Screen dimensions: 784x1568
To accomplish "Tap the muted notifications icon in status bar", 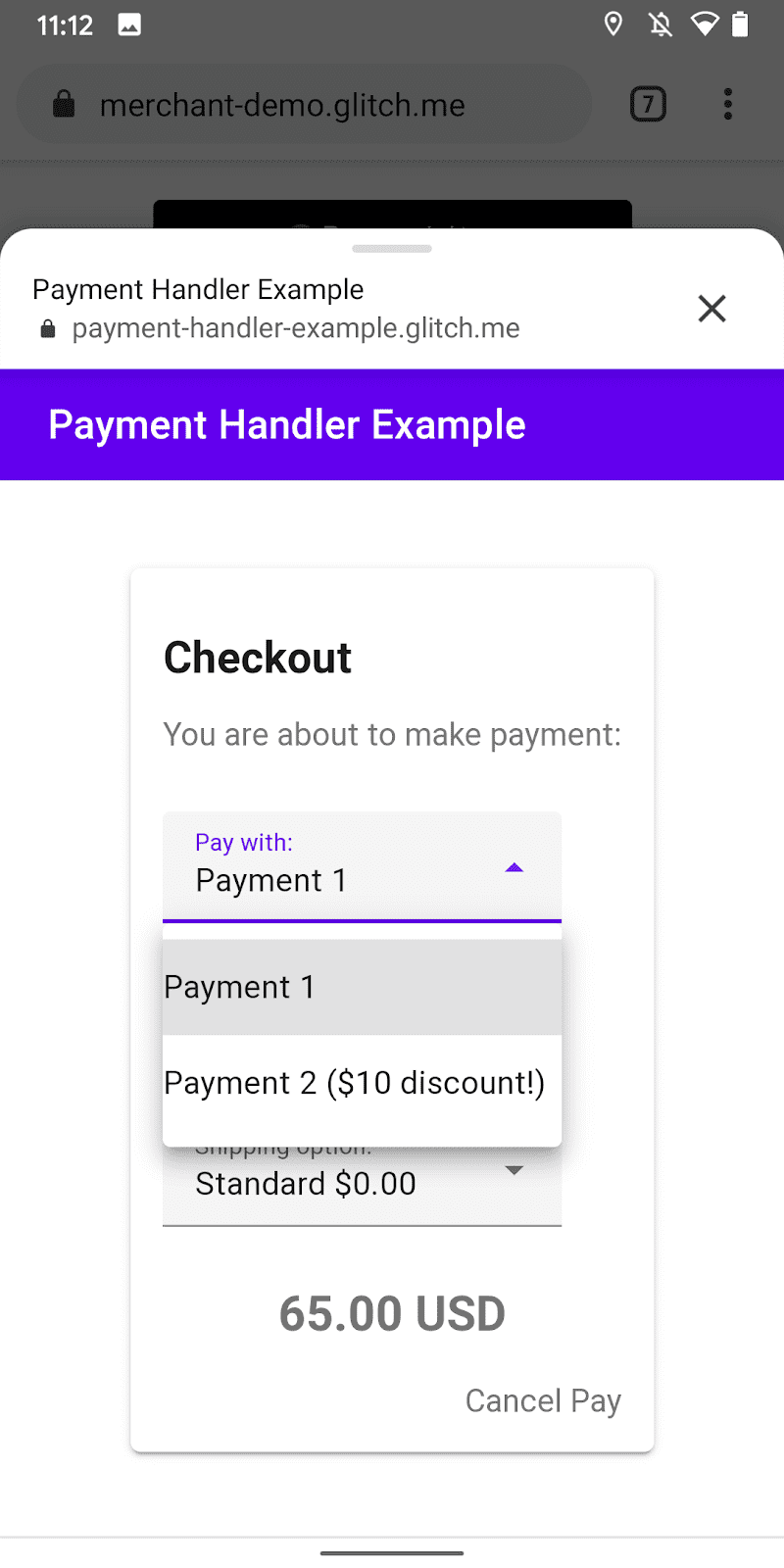I will pos(660,24).
